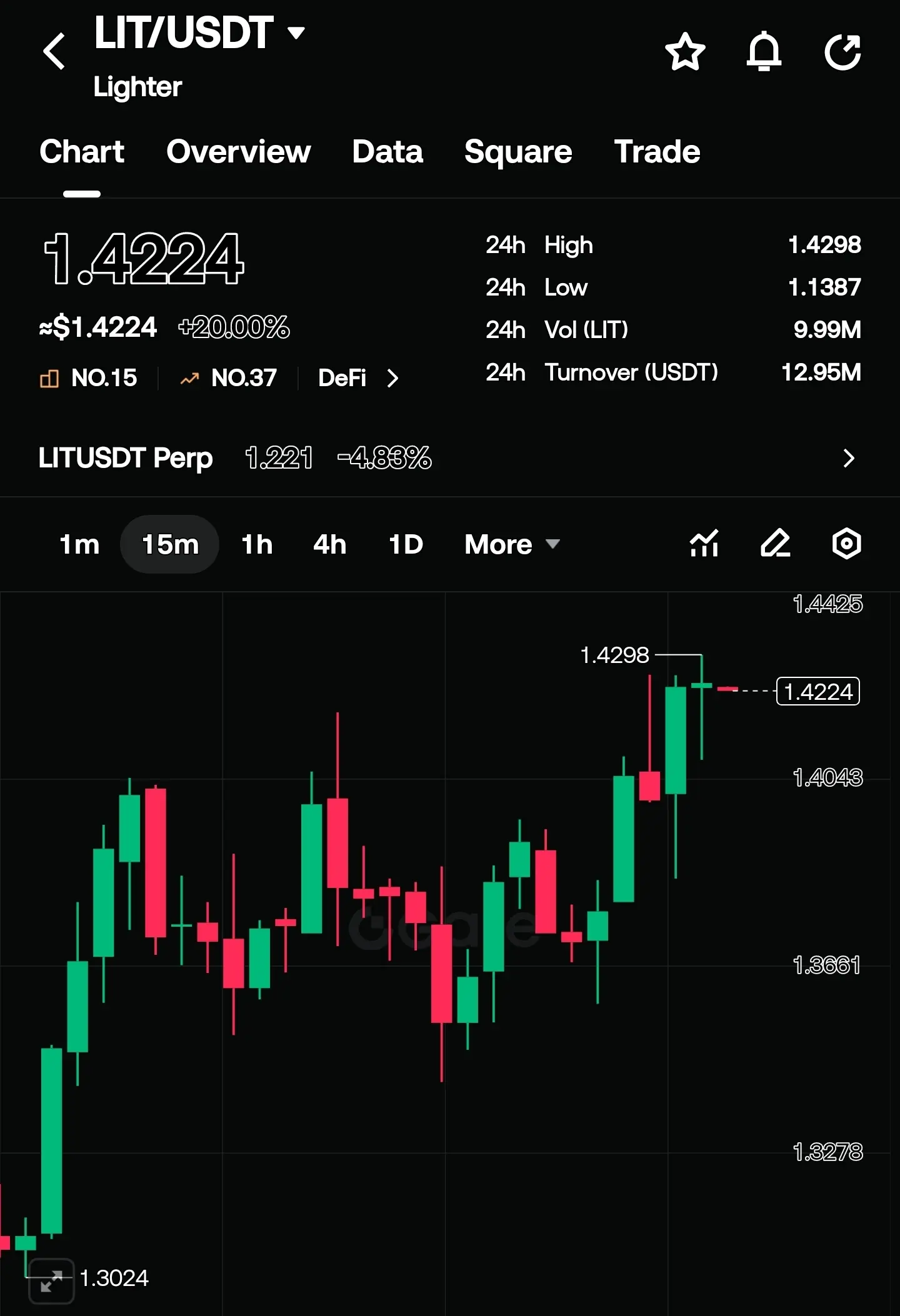Select the 4h timeframe
Image resolution: width=900 pixels, height=1316 pixels.
tap(329, 544)
